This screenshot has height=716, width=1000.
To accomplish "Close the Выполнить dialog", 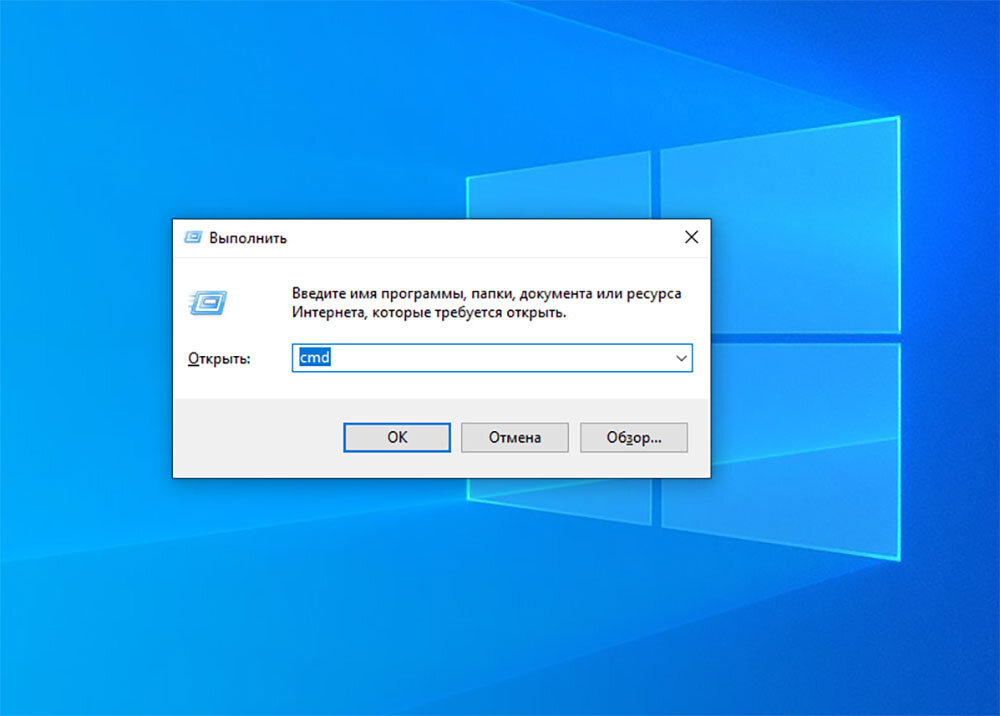I will coord(691,237).
